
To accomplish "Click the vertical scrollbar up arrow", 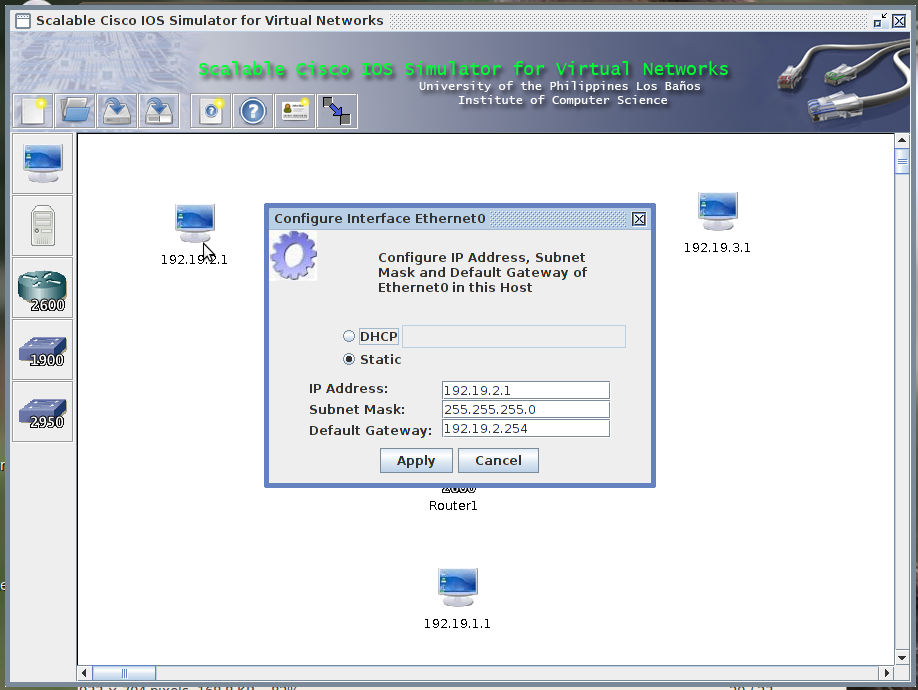I will pos(902,140).
